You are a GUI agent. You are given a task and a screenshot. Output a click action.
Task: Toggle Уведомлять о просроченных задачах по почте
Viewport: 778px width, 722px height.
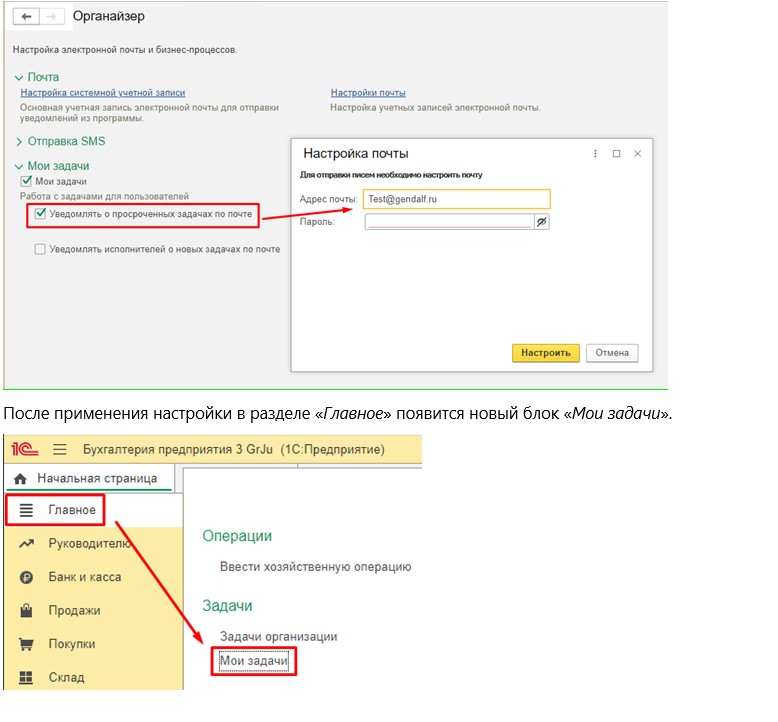tap(40, 214)
